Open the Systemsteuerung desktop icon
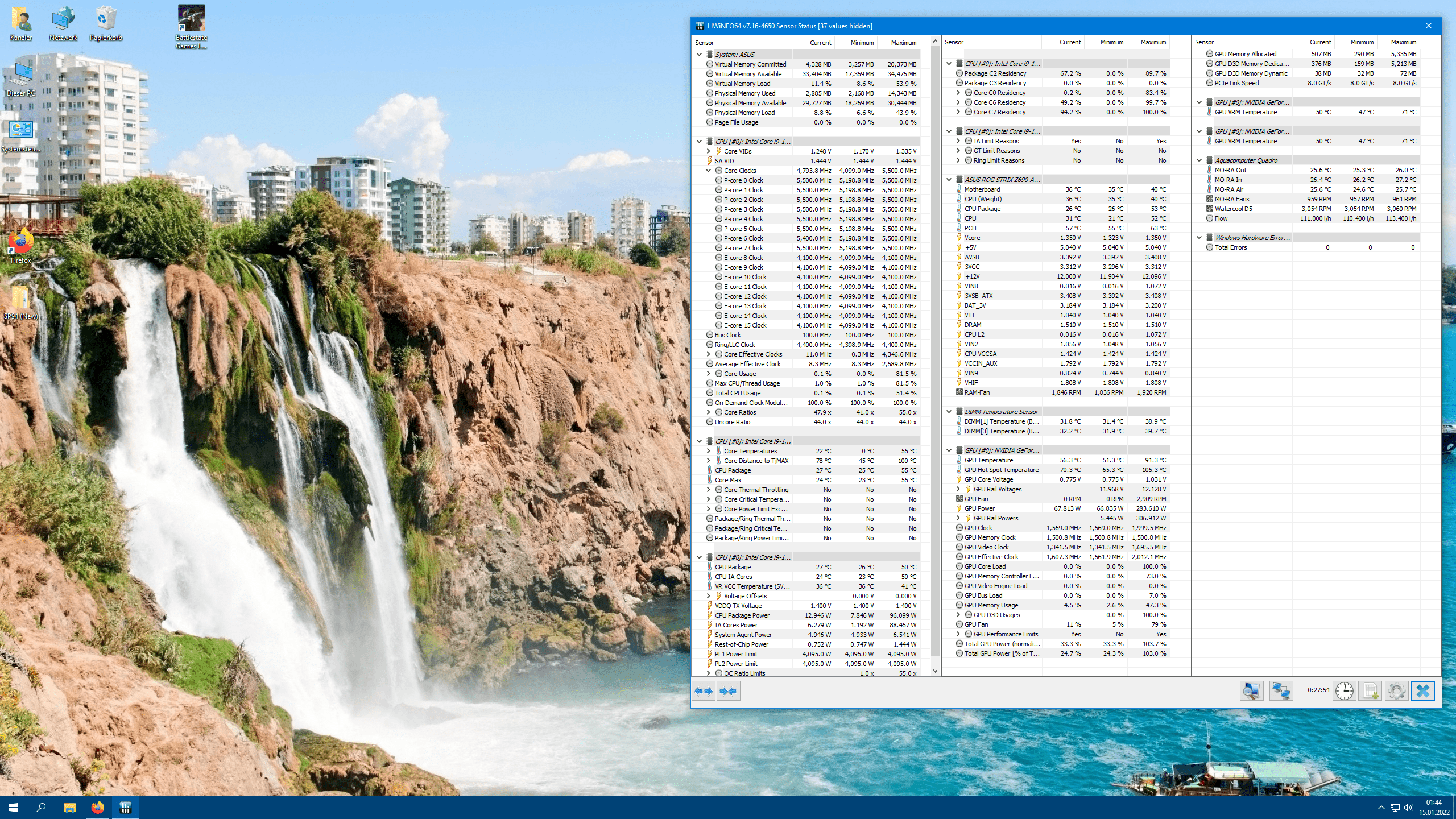 click(21, 135)
